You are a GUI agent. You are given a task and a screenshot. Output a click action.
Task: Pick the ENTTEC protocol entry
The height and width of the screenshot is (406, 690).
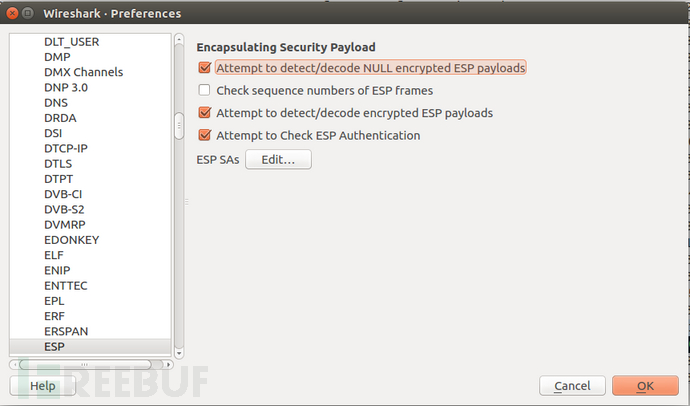tap(65, 285)
